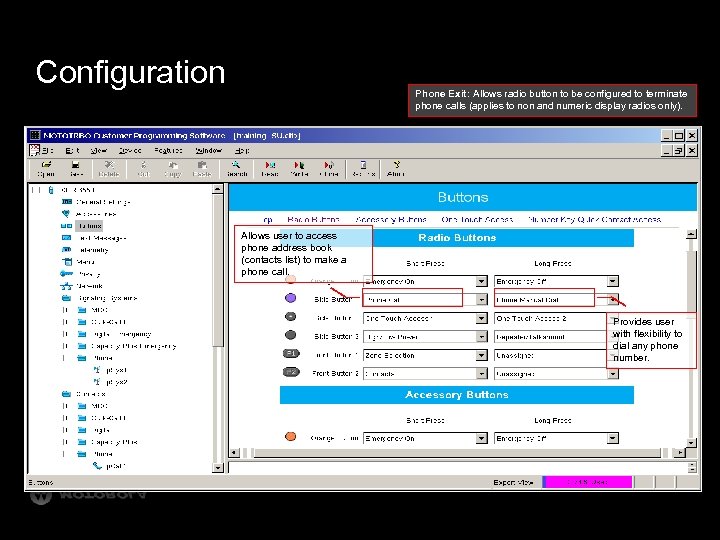Open the File menu
The height and width of the screenshot is (540, 720).
coord(48,150)
